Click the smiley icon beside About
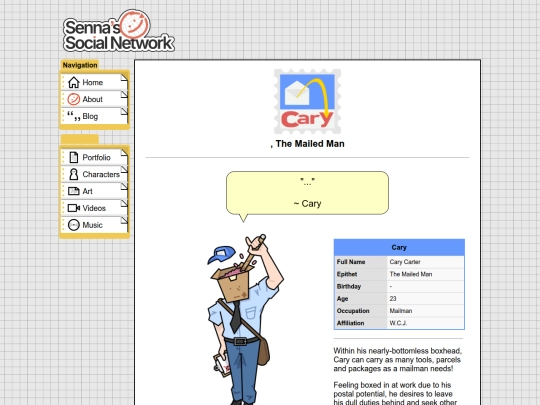Image resolution: width=540 pixels, height=405 pixels. pyautogui.click(x=73, y=99)
